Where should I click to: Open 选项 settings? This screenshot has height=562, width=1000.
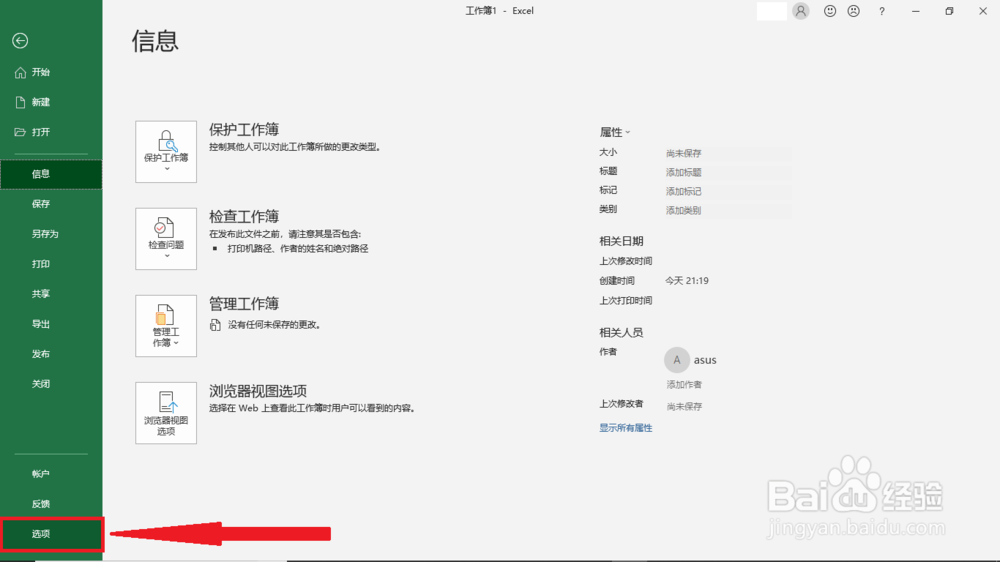pyautogui.click(x=51, y=534)
